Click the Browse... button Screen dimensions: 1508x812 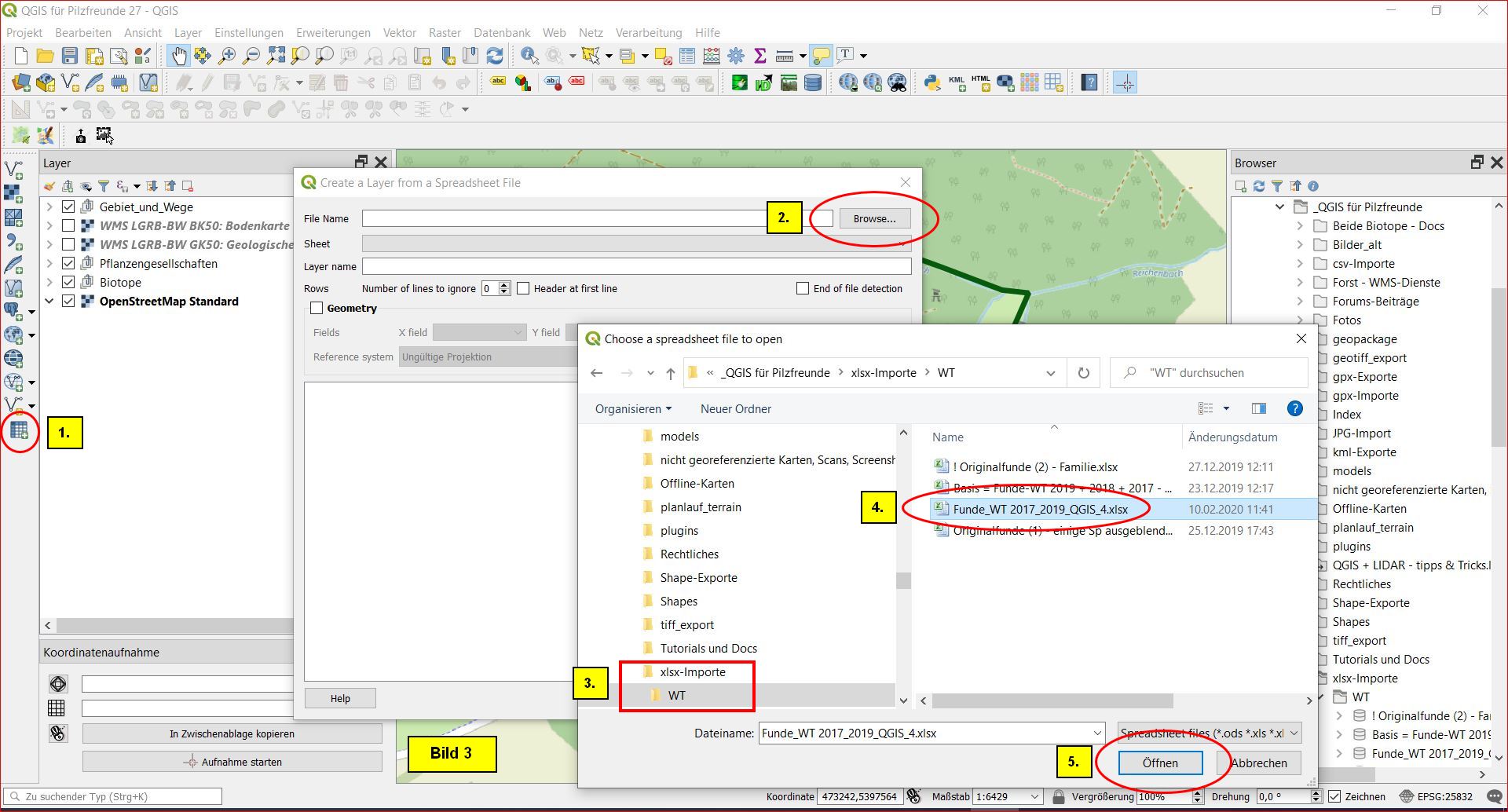click(874, 219)
